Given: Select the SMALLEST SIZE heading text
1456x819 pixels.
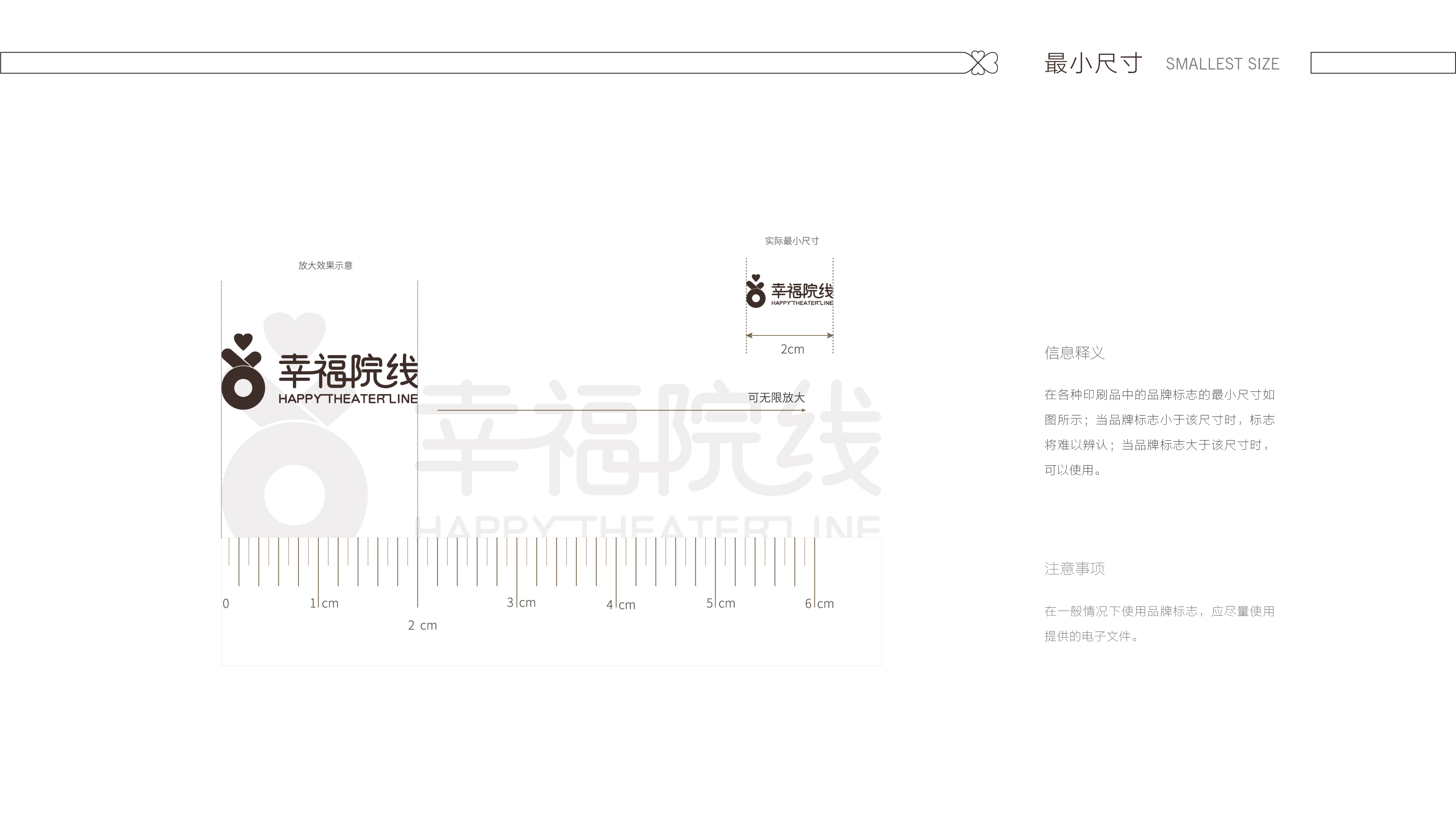Looking at the screenshot, I should [x=1222, y=64].
